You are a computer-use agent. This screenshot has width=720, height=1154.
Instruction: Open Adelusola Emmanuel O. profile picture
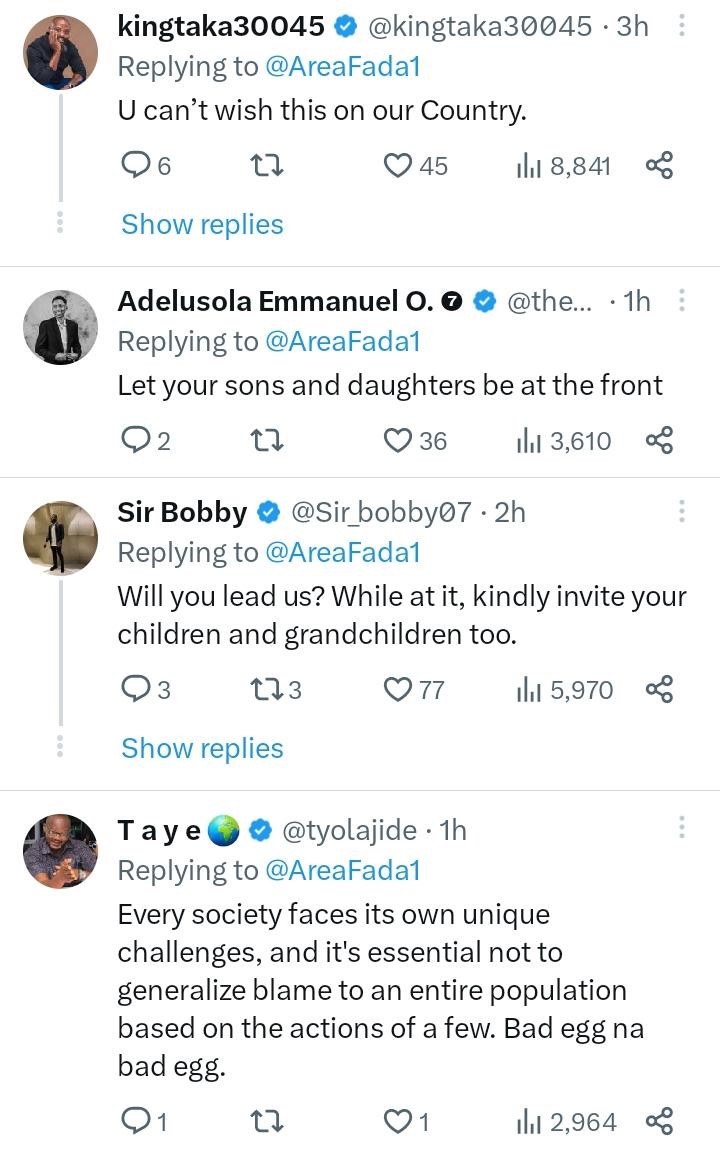60,327
